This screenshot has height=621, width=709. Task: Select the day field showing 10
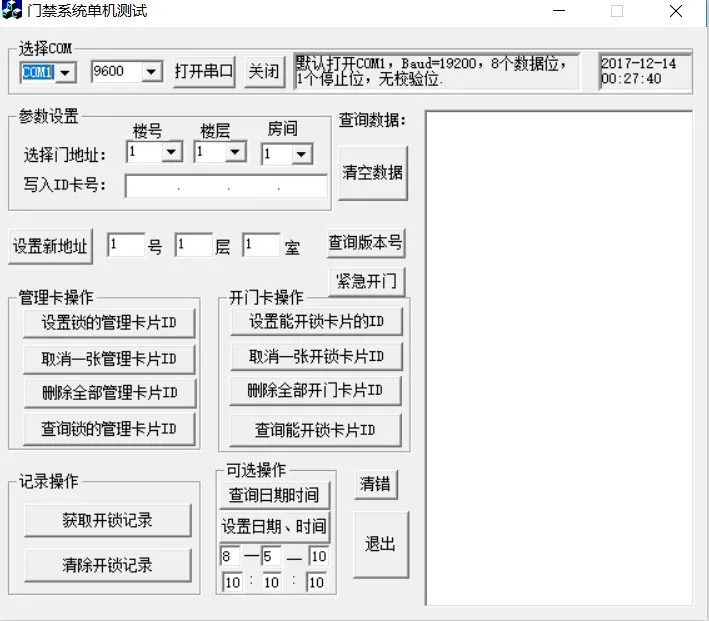[318, 556]
